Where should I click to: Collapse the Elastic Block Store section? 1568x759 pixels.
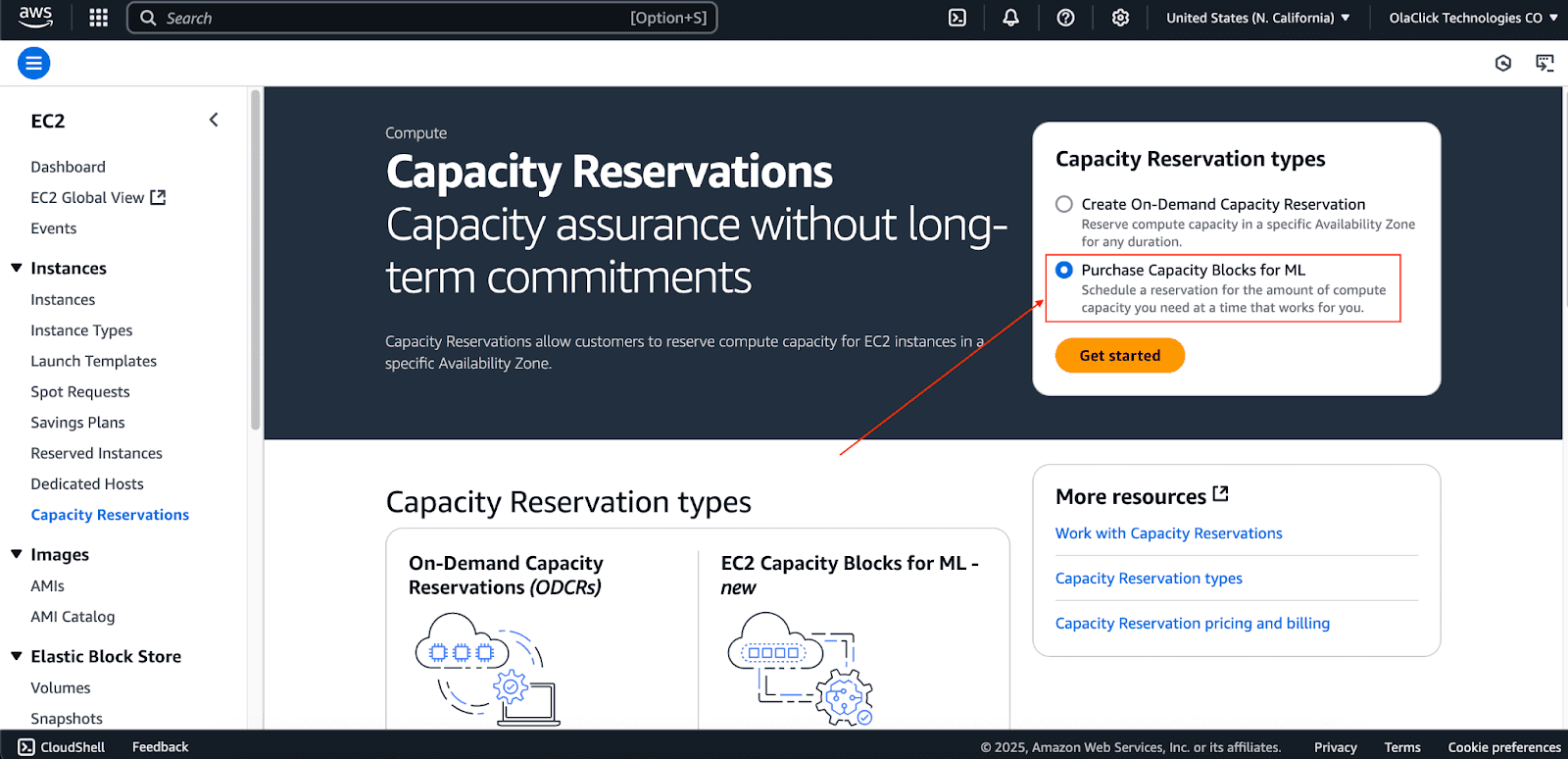click(x=16, y=656)
